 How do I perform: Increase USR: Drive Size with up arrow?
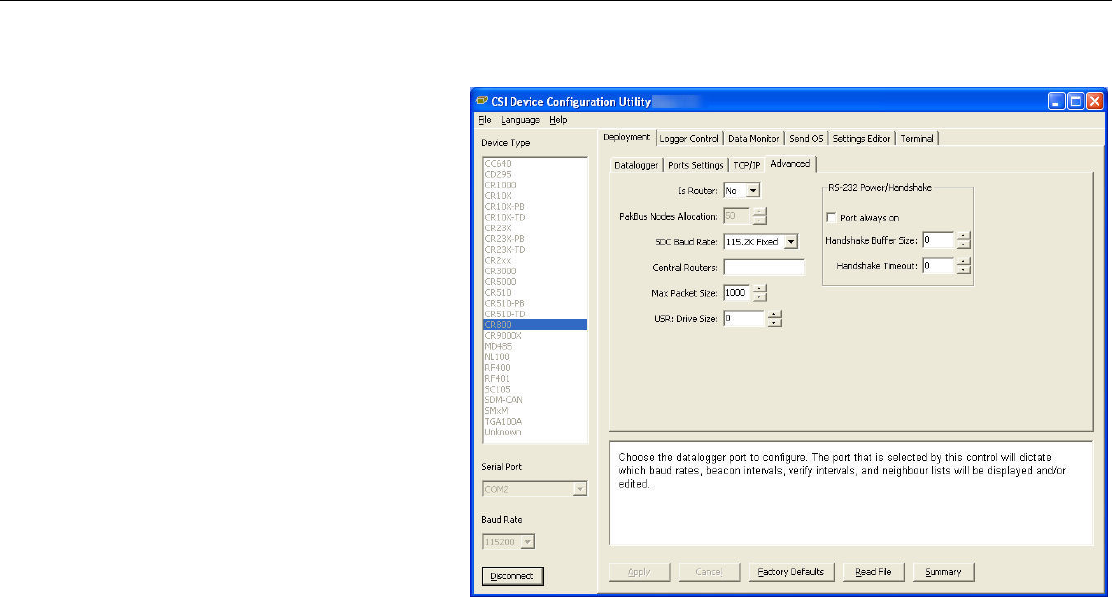tap(774, 314)
